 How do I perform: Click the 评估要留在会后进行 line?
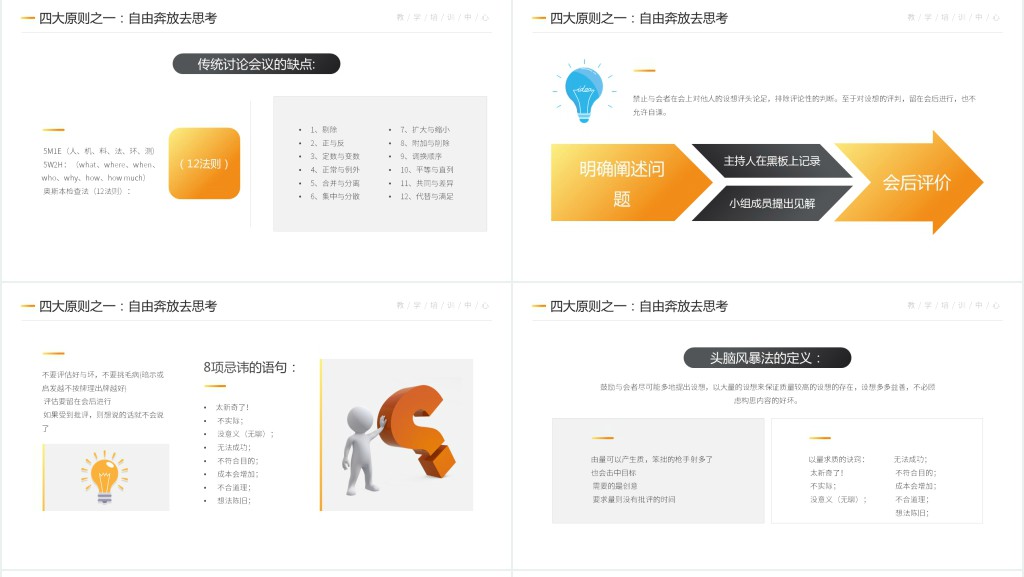click(x=77, y=401)
